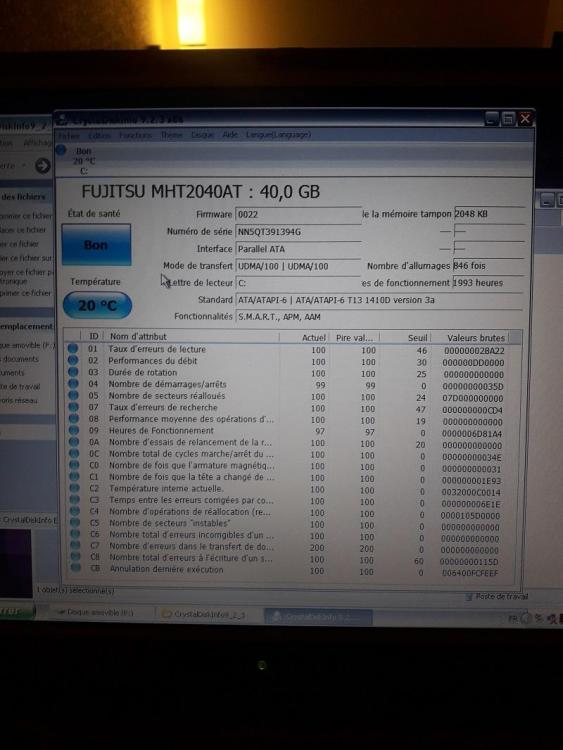Click the CrystalDiskInfo title bar icon

[x=62, y=120]
